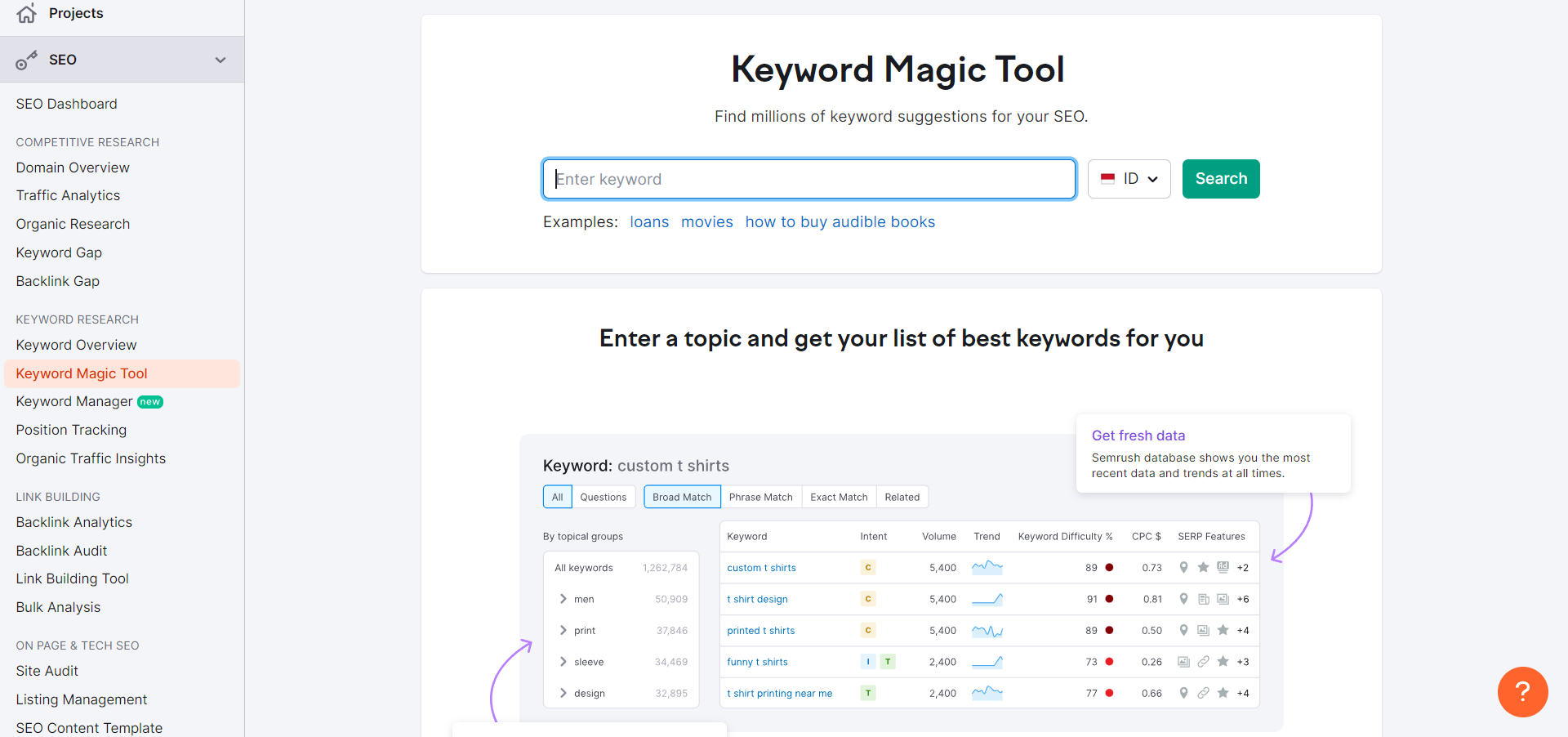This screenshot has height=737, width=1568.
Task: Click location pin SERP icon for custom t shirts
Action: coord(1183,567)
